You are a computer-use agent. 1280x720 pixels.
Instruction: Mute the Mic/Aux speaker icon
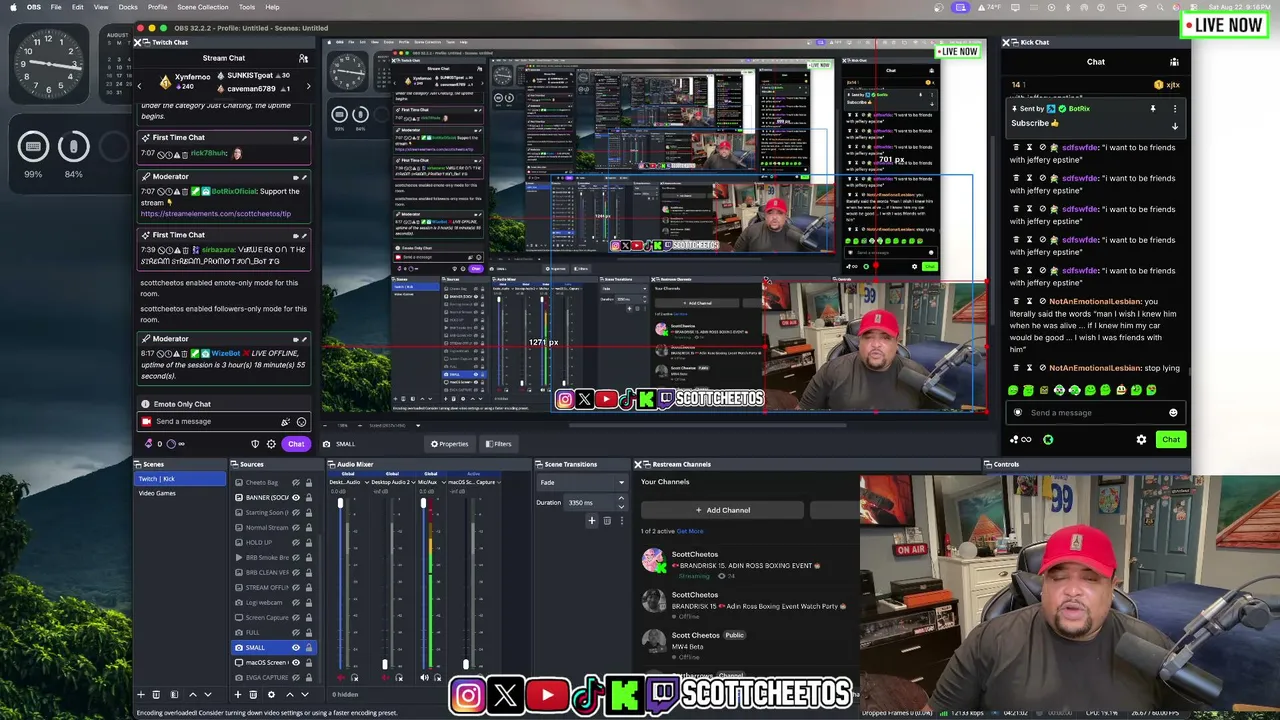(424, 677)
